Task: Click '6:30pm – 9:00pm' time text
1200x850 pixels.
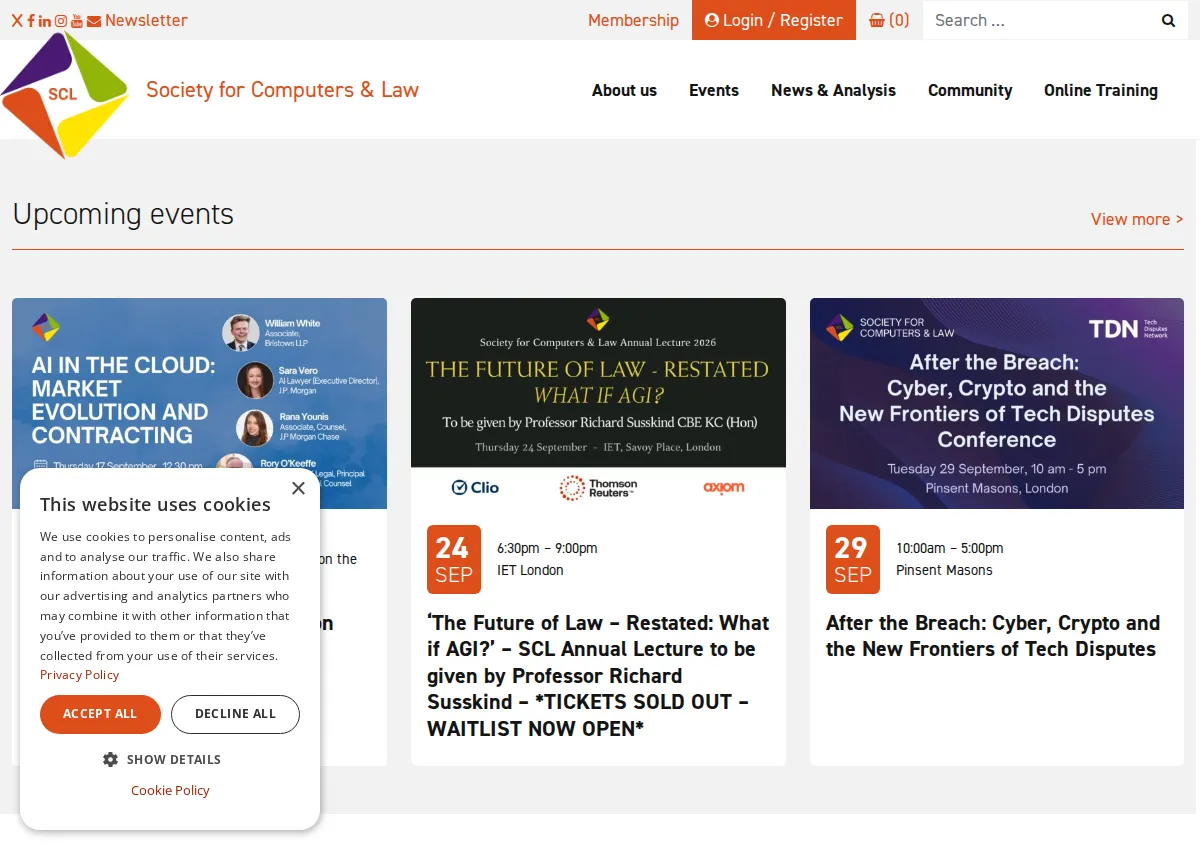Action: tap(547, 548)
